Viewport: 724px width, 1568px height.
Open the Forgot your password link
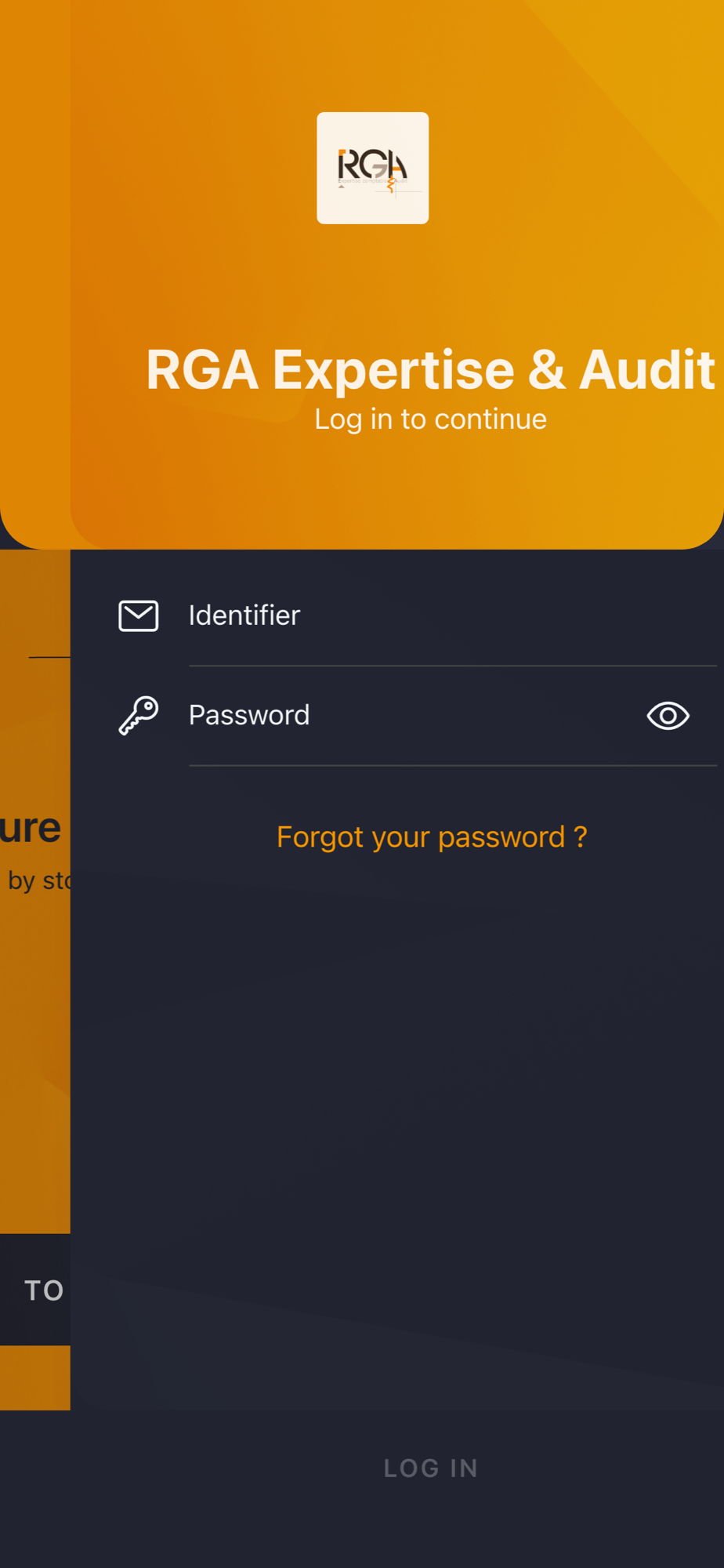[432, 837]
